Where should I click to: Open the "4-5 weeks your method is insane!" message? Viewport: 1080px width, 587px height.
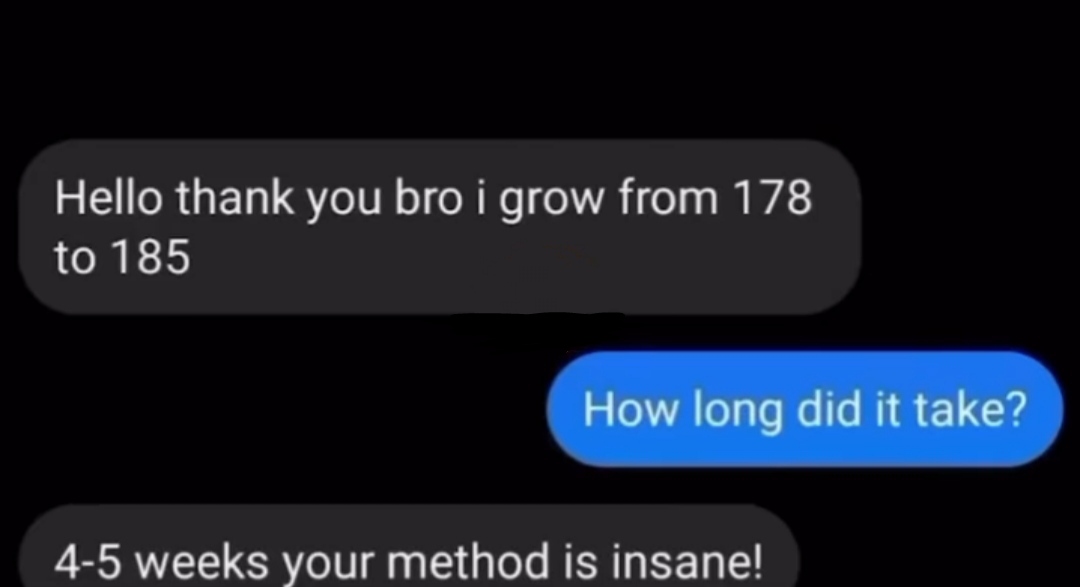408,548
